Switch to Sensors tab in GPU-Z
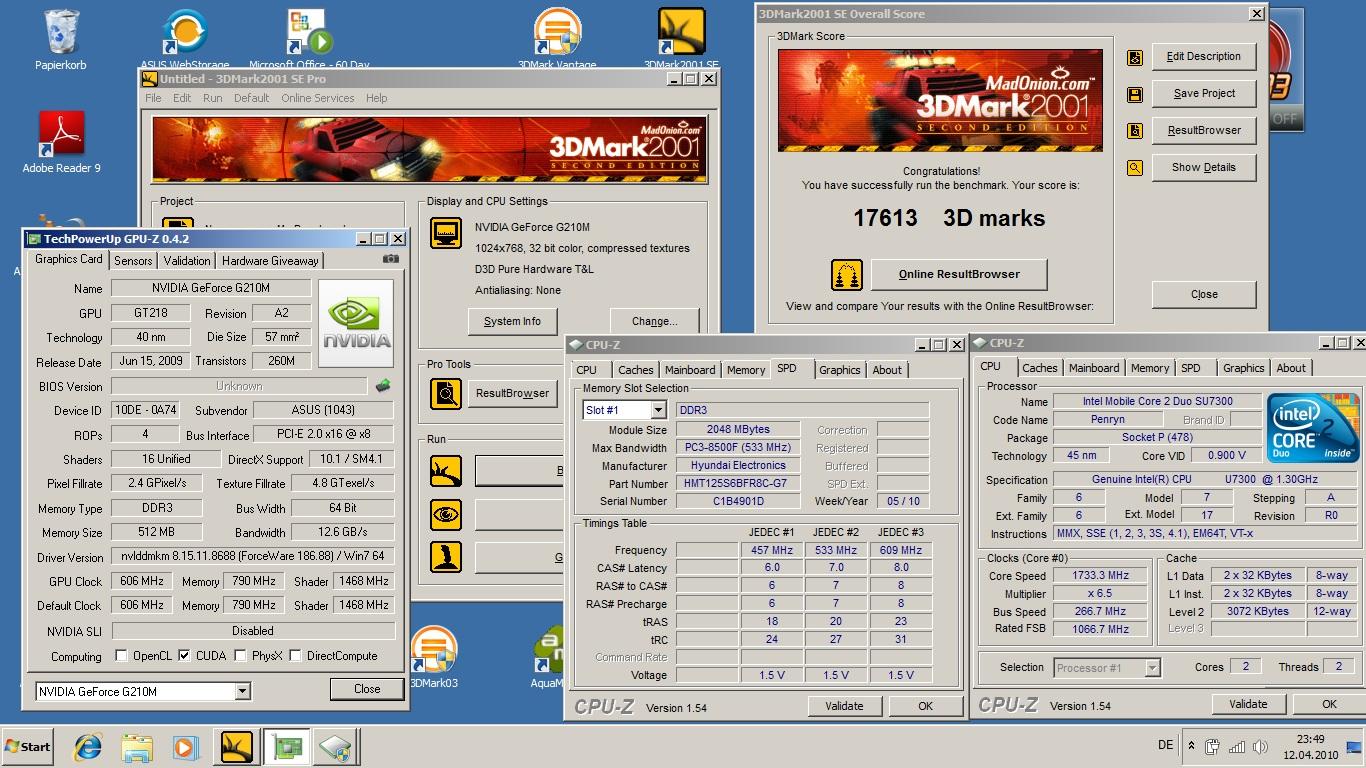This screenshot has height=768, width=1366. click(133, 261)
